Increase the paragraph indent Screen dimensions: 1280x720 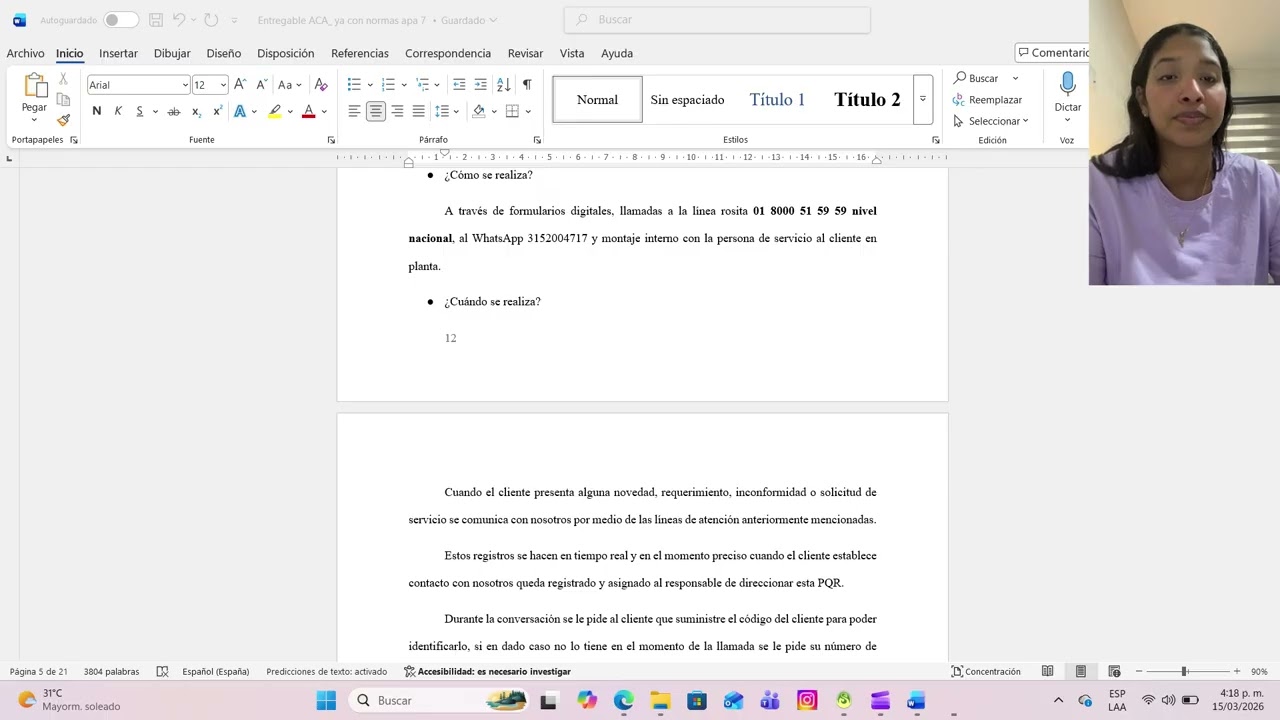(481, 85)
